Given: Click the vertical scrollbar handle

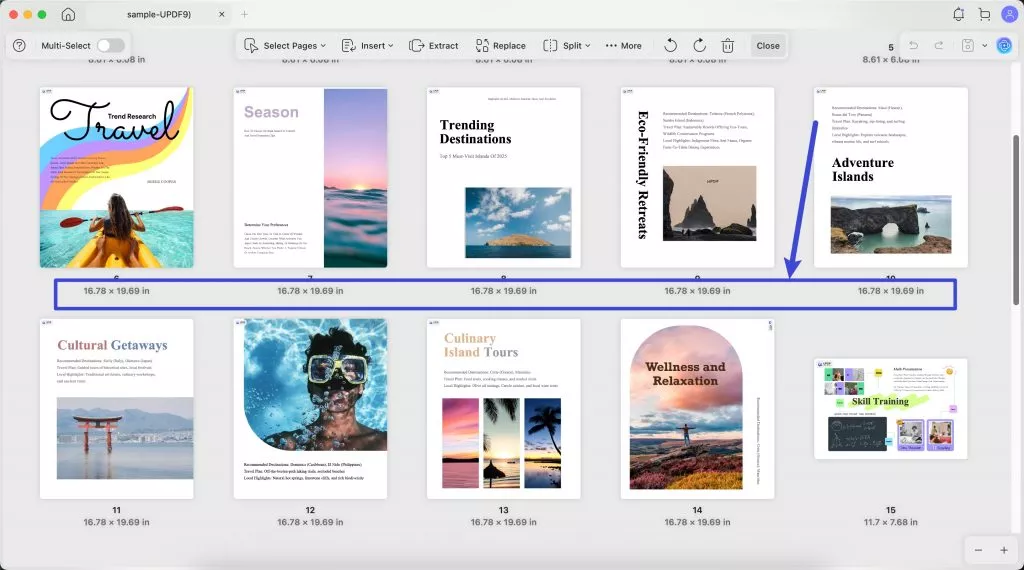Looking at the screenshot, I should 1016,219.
